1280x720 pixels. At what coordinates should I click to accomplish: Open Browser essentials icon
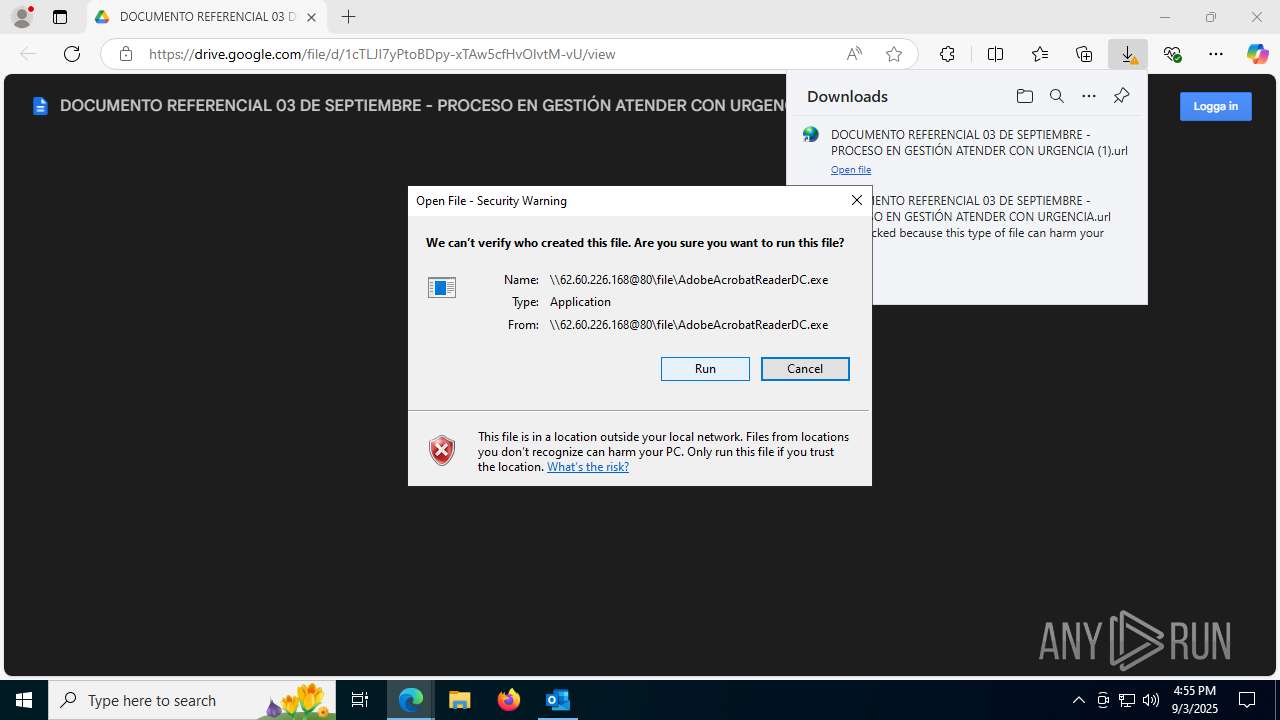(1172, 54)
